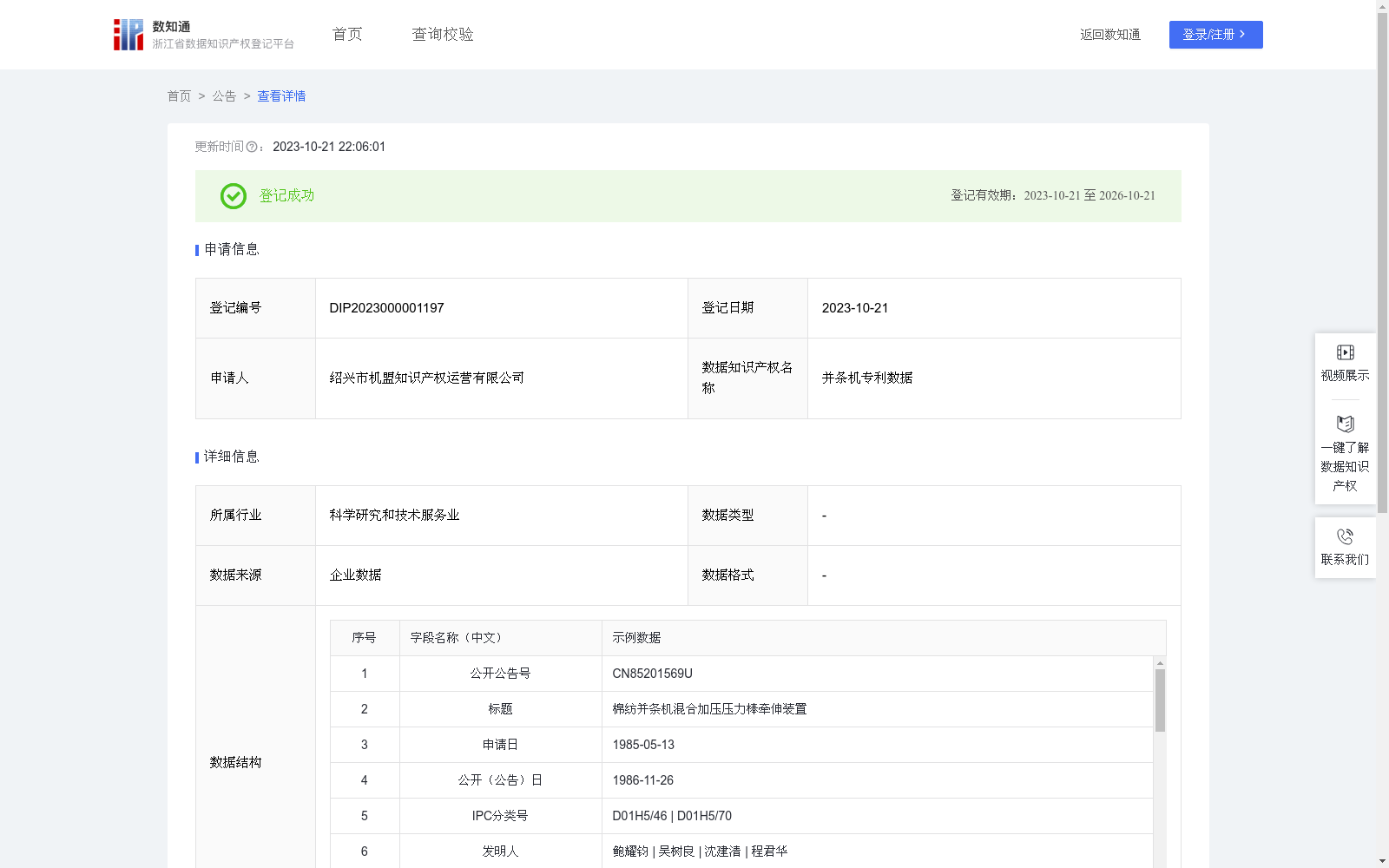Open the 一键了解数据知识产权 guide icon
The width and height of the screenshot is (1389, 868).
click(1346, 424)
